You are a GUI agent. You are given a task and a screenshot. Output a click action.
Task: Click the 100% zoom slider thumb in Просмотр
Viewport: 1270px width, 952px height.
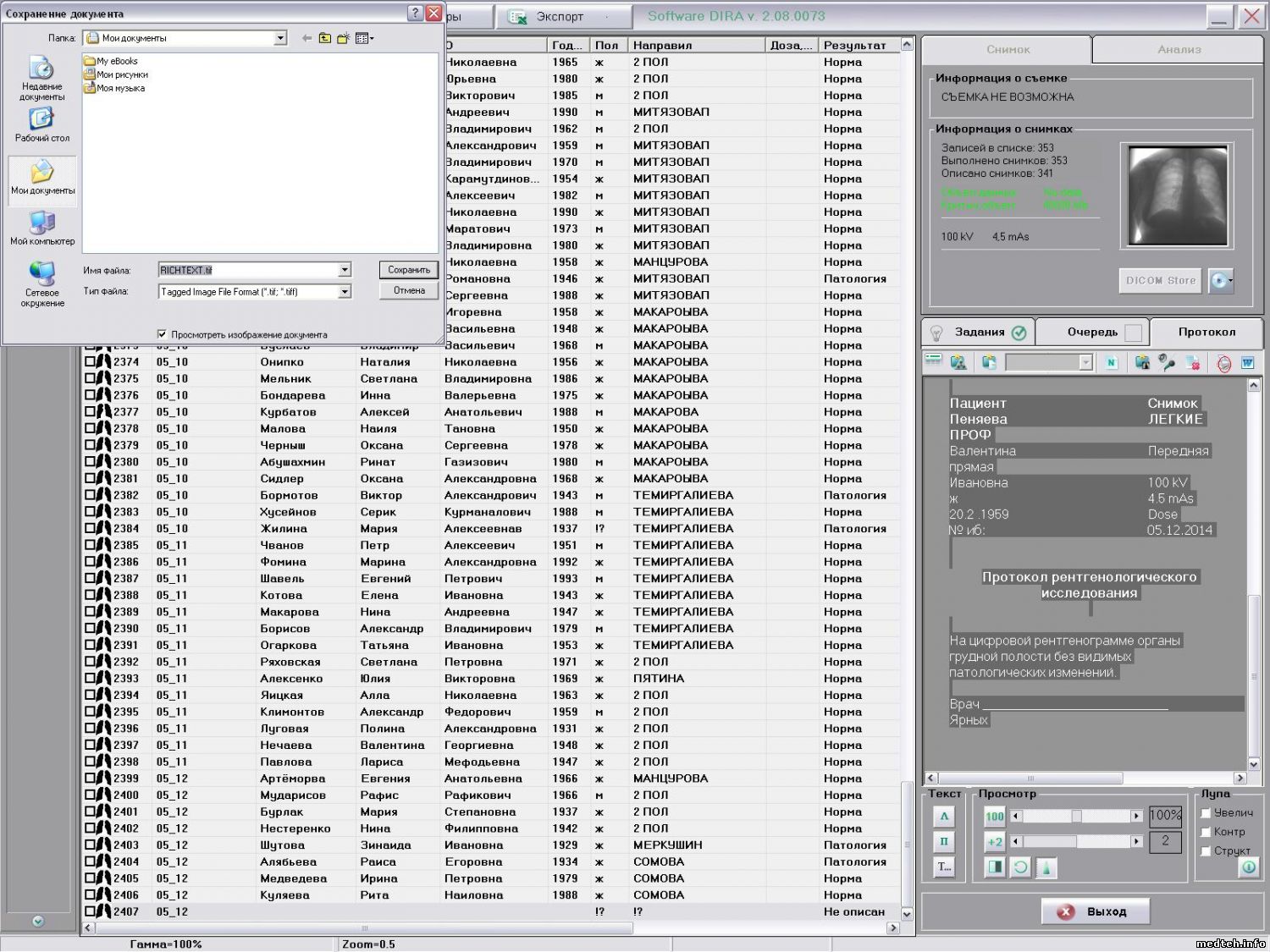point(1076,817)
